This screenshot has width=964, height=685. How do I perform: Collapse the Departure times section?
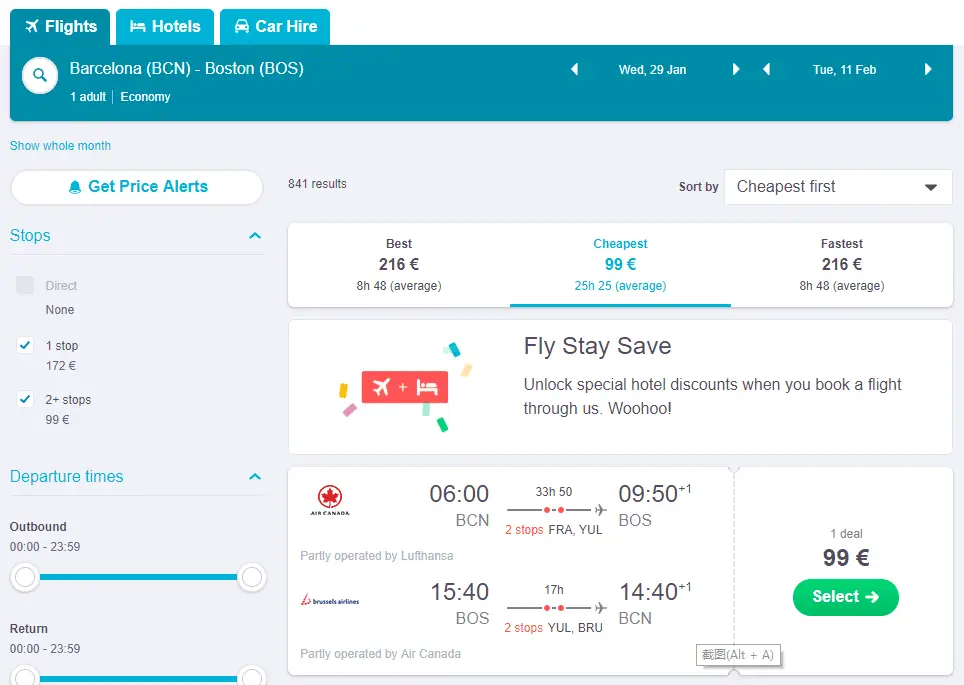(x=255, y=477)
